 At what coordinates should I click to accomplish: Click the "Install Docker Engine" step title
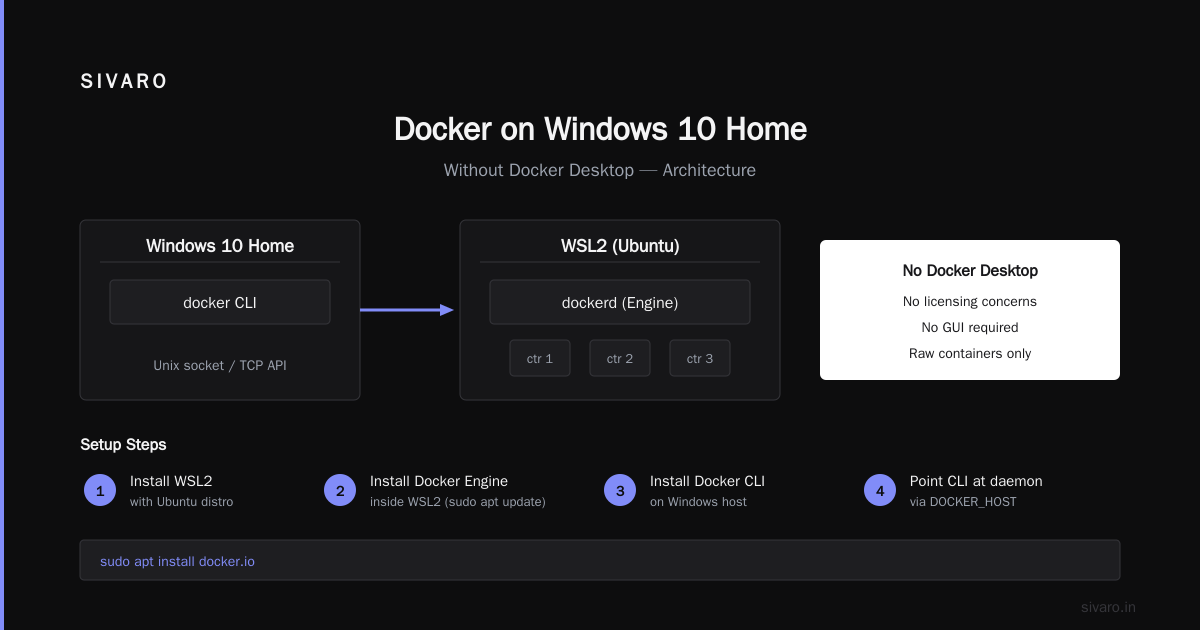tap(439, 481)
